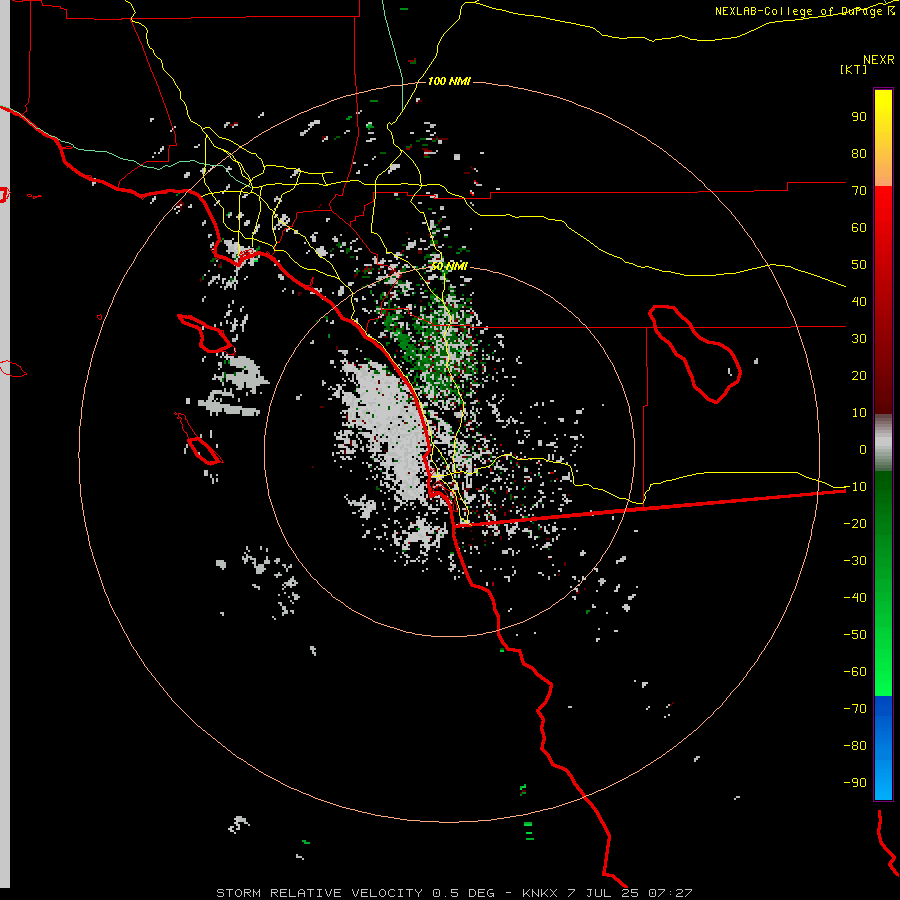Click the Salton Sea red outline on map
900x900 pixels.
[695, 354]
